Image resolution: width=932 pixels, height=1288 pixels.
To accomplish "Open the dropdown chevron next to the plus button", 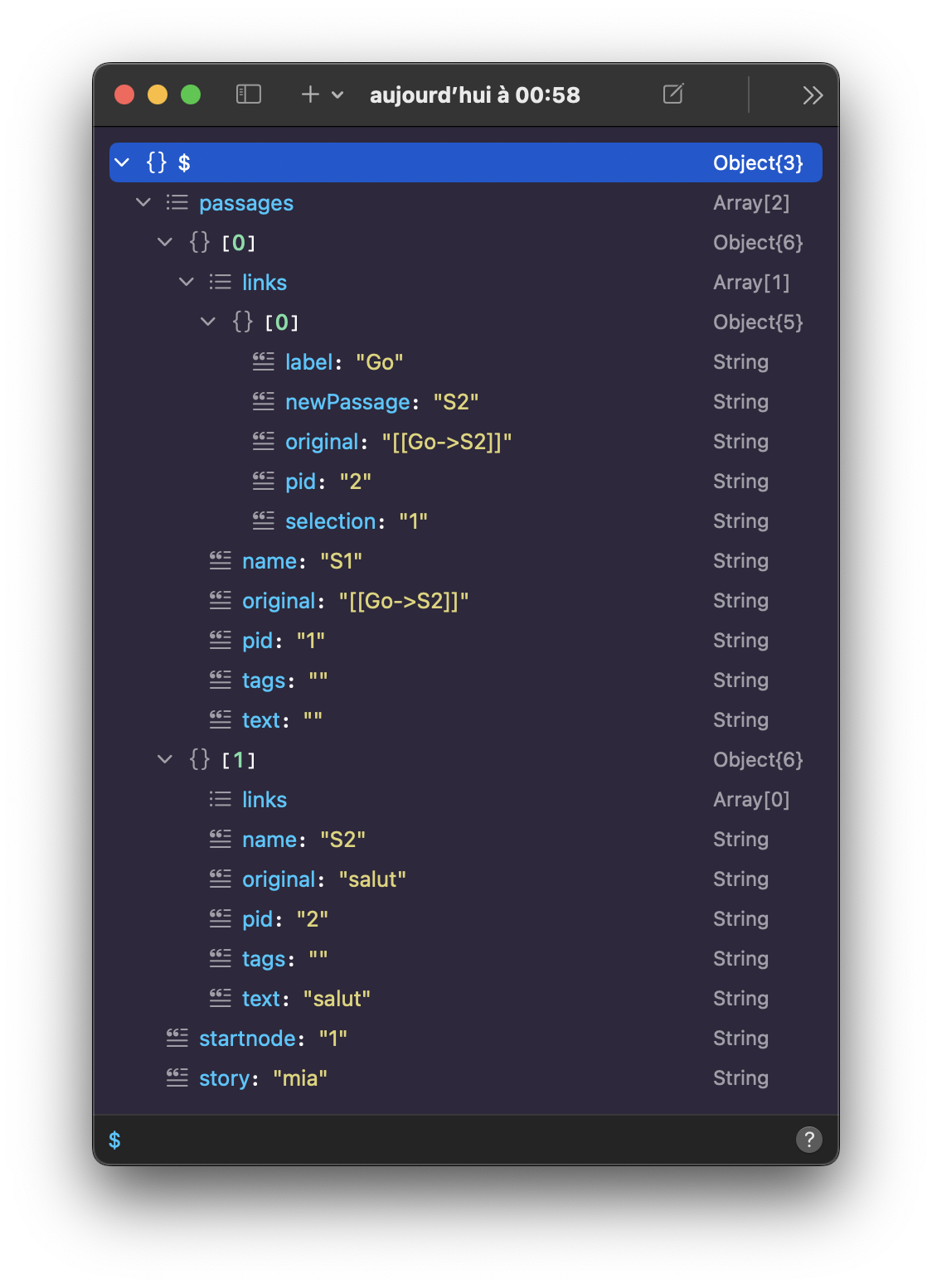I will point(335,94).
